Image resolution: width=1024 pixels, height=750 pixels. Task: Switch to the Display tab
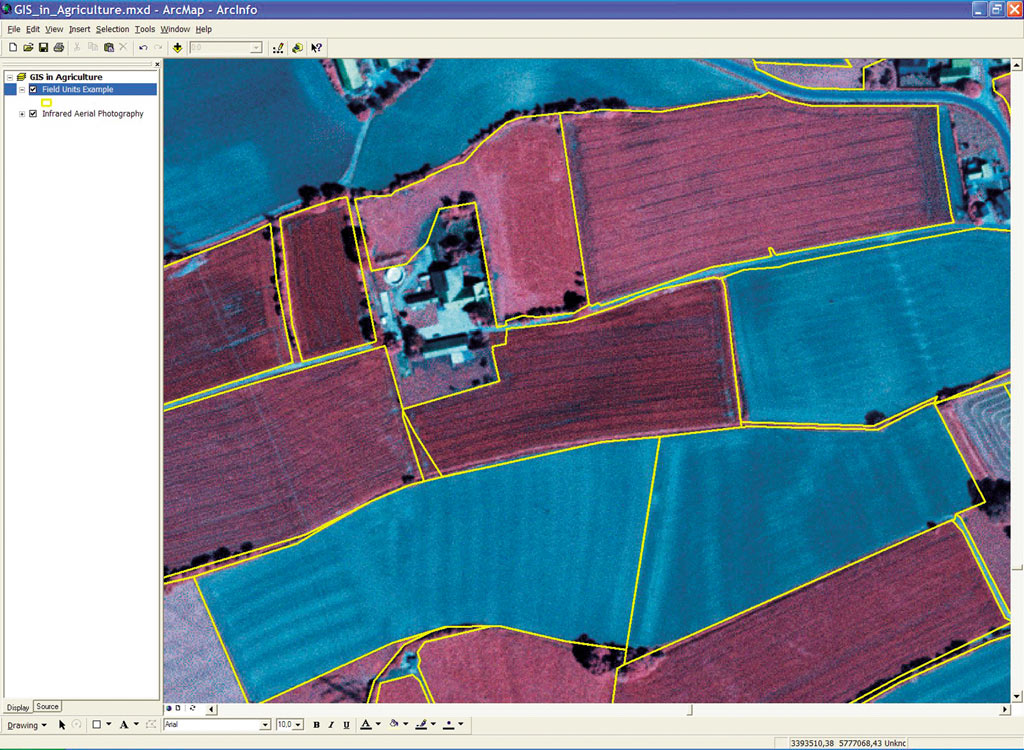pos(18,707)
